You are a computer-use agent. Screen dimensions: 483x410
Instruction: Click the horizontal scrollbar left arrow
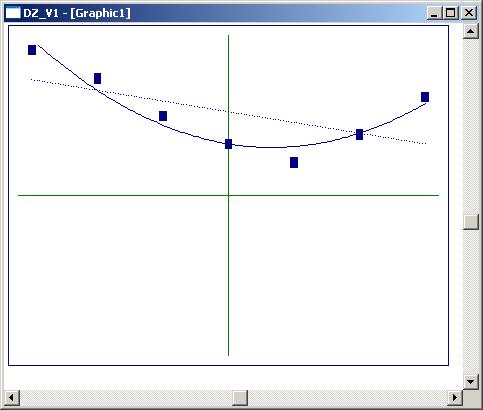(x=12, y=397)
